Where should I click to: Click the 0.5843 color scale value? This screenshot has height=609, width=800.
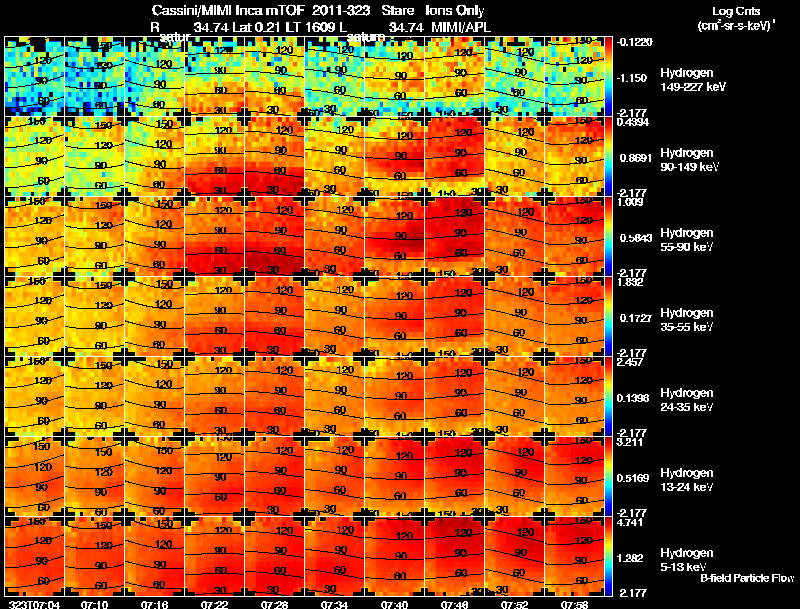pos(636,238)
